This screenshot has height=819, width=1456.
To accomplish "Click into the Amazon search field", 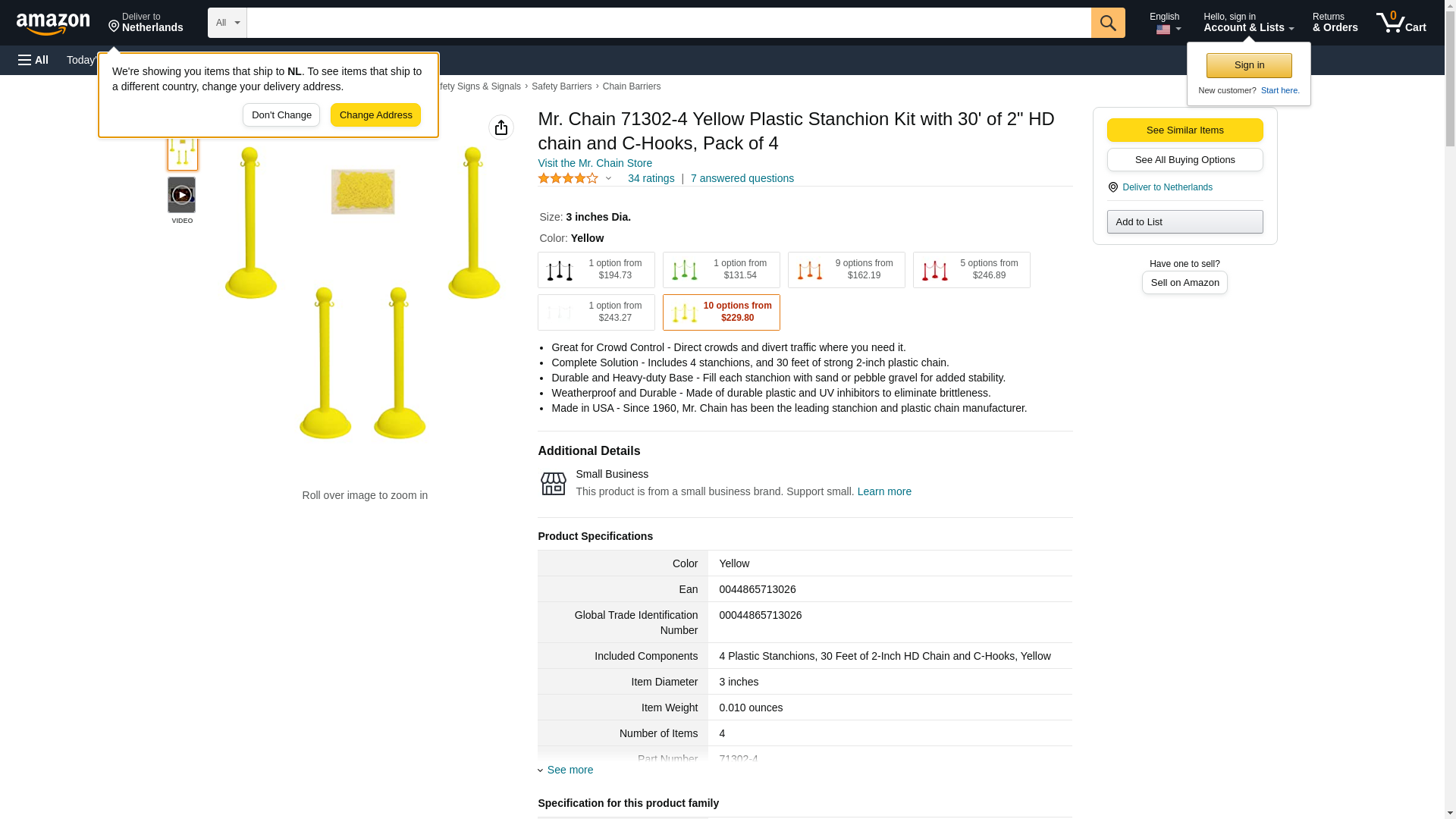I will point(668,23).
